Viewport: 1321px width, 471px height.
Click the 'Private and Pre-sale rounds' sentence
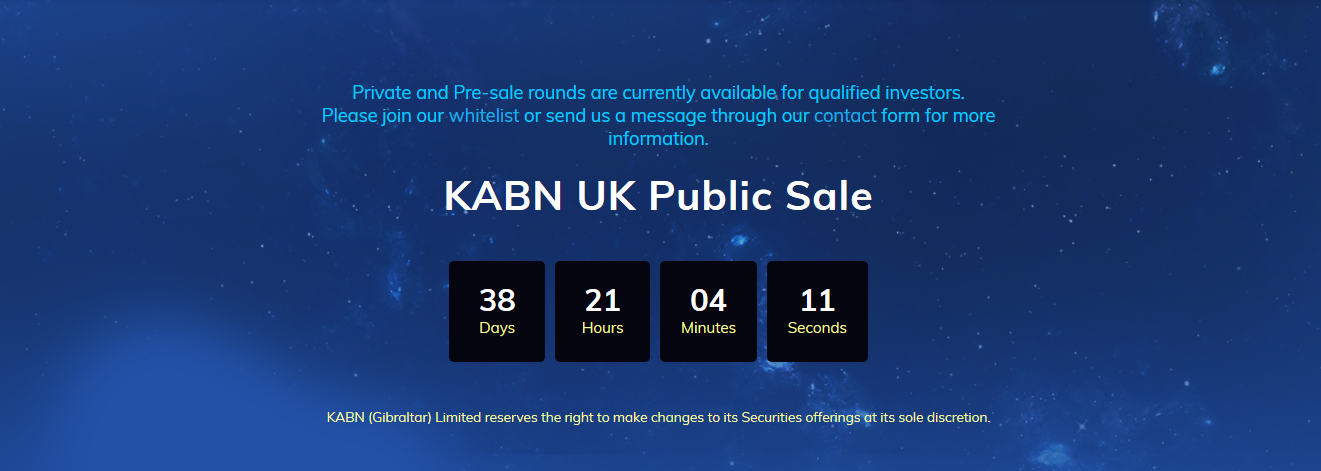tap(658, 93)
